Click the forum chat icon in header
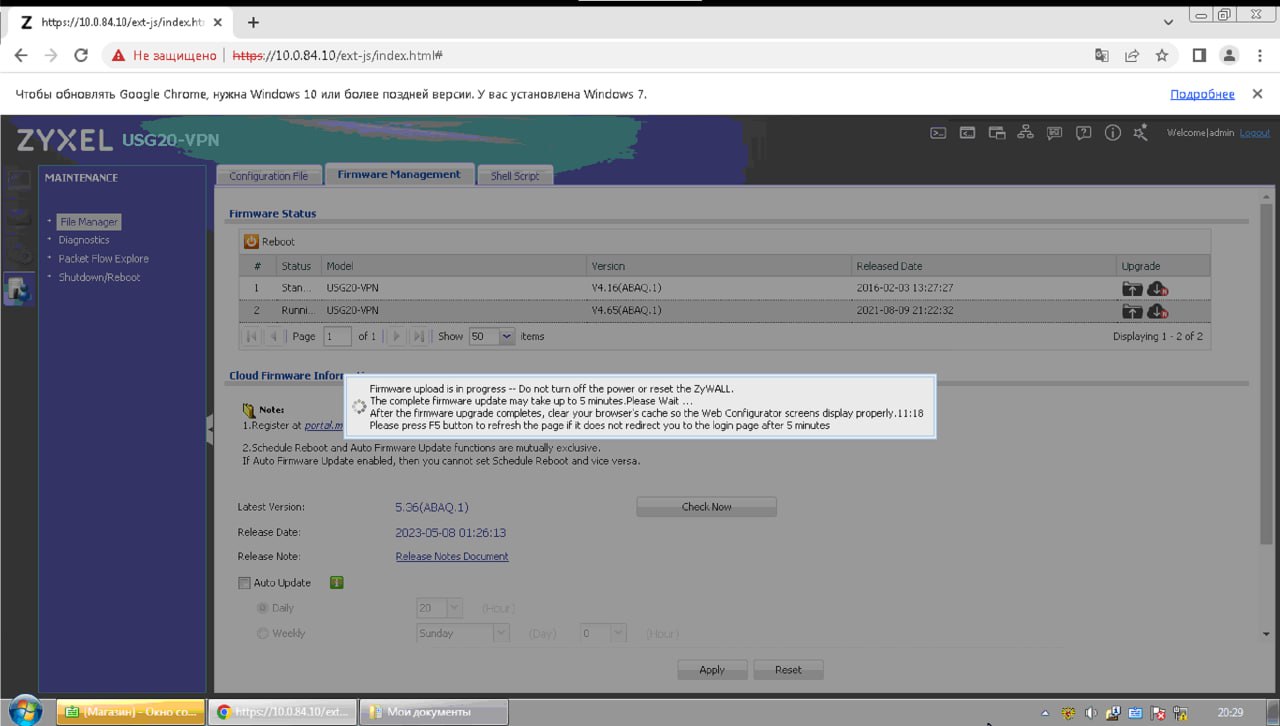Viewport: 1280px width, 726px height. 1054,132
